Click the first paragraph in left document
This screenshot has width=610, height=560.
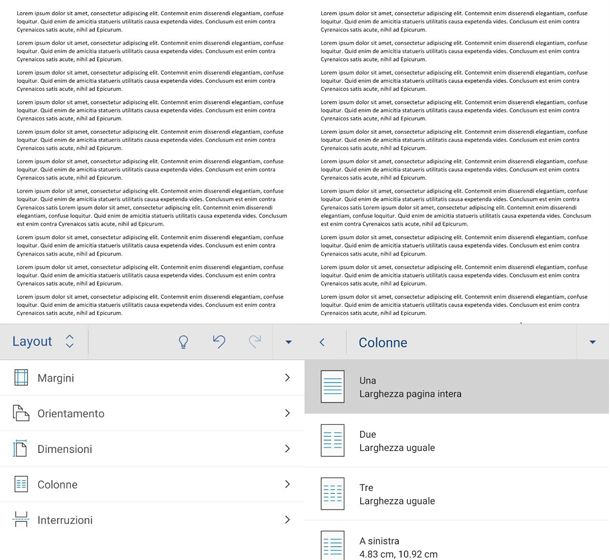[x=150, y=21]
